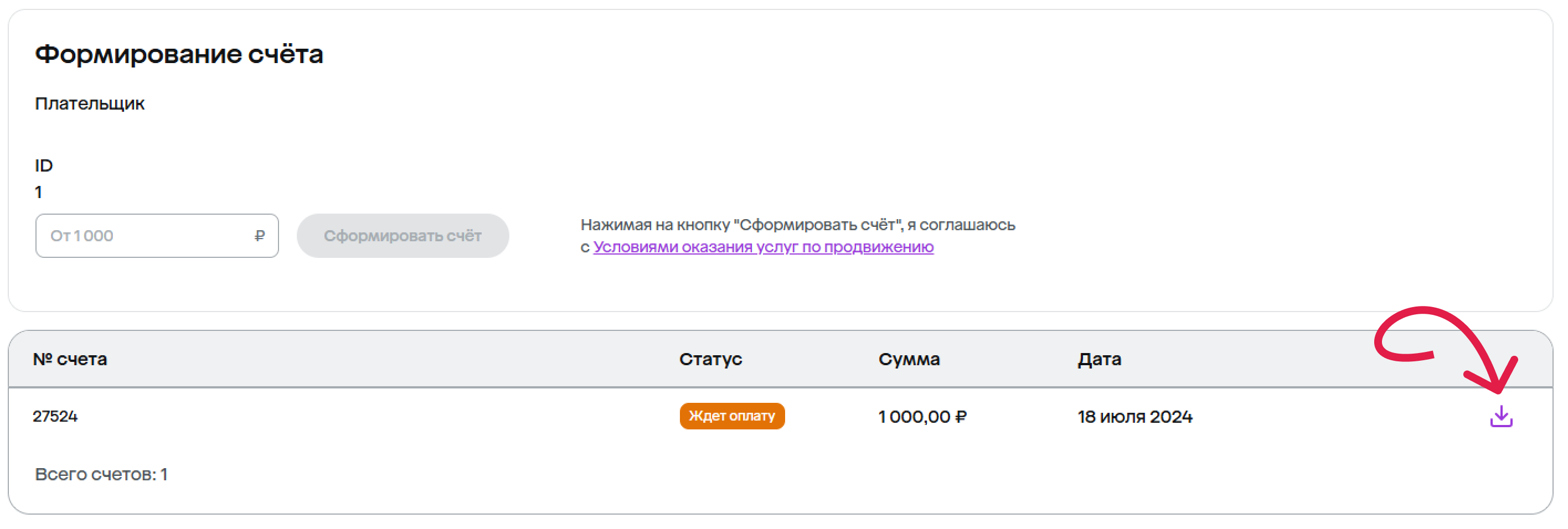Image resolution: width=1568 pixels, height=529 pixels.
Task: Click the 'От 1 000' amount input field
Action: tap(157, 236)
